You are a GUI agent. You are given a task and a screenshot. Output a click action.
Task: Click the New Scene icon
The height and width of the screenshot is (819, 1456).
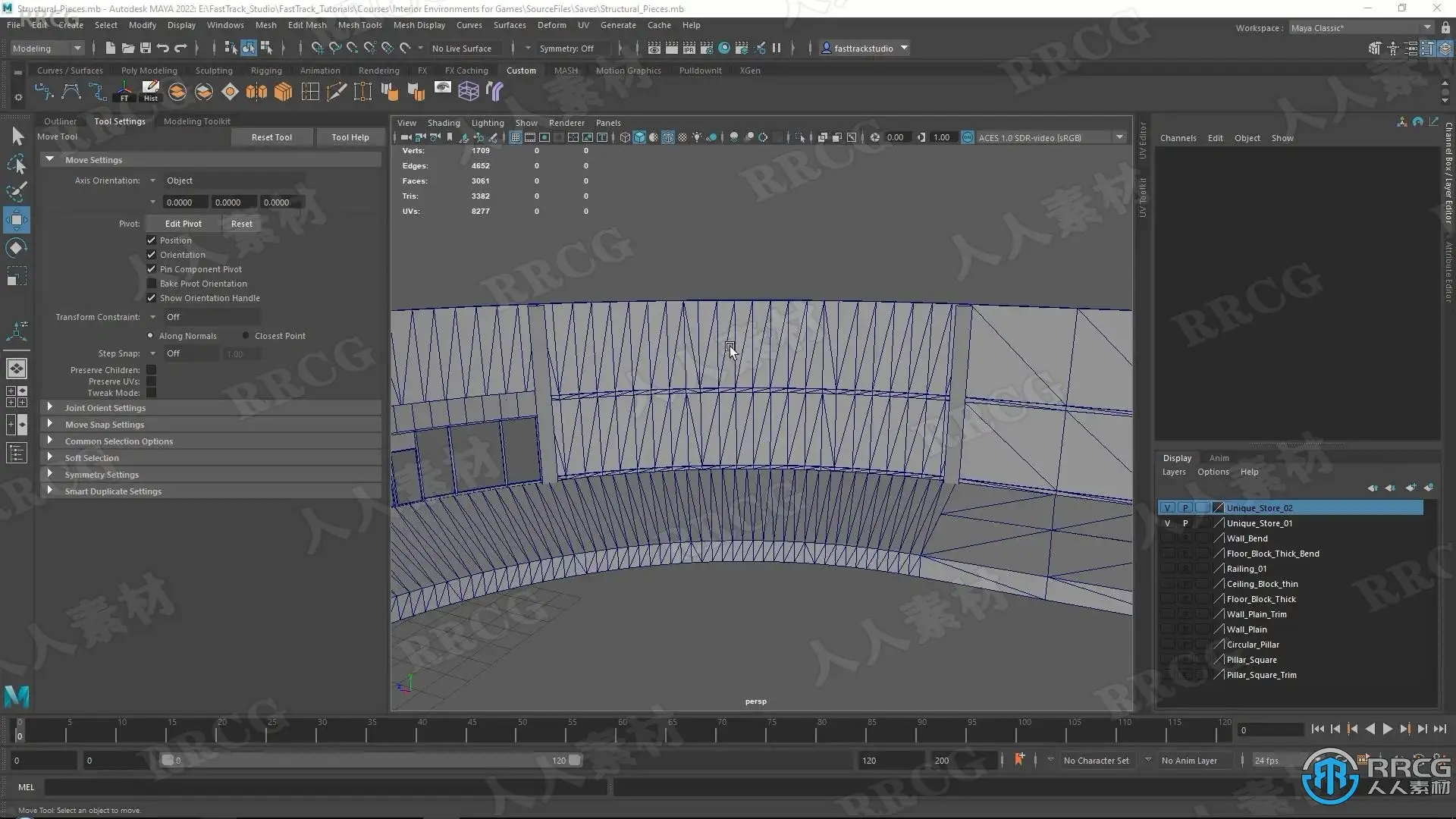tap(110, 48)
